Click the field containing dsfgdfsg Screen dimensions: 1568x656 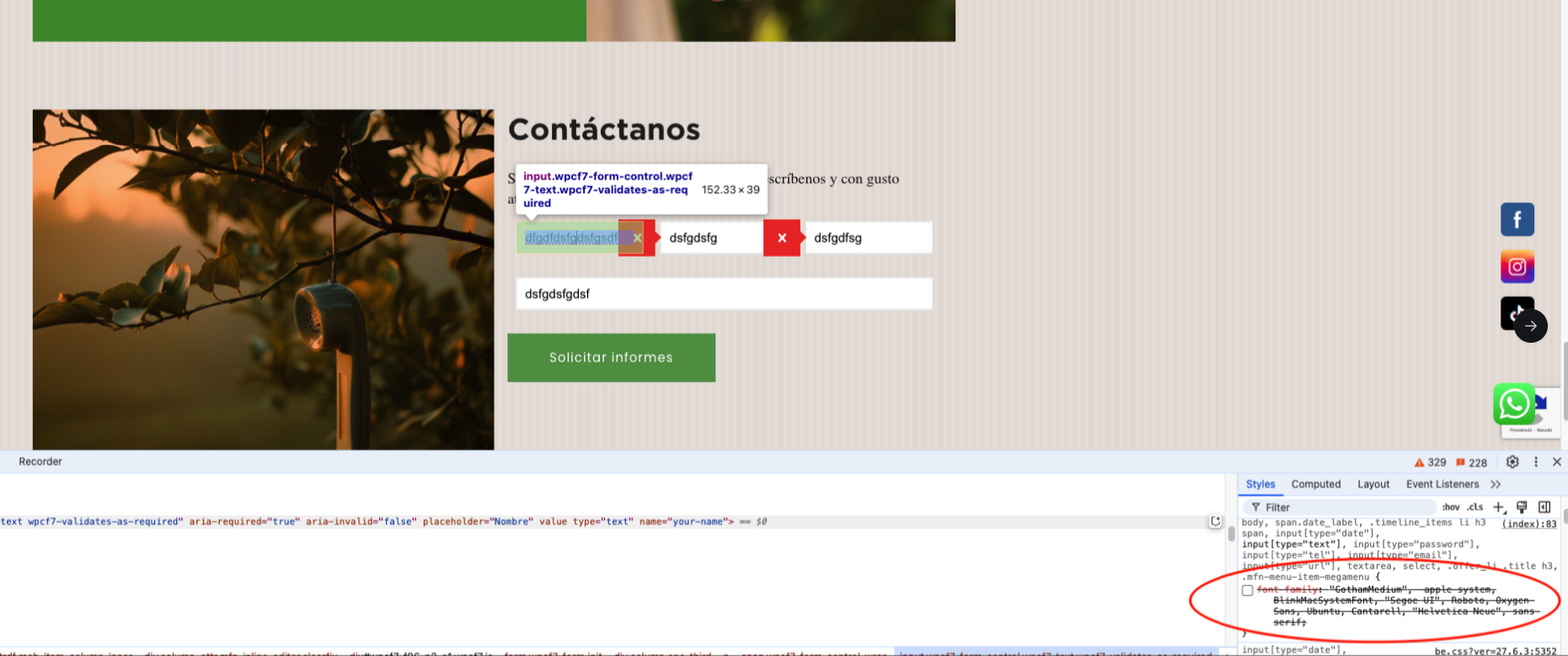click(869, 238)
